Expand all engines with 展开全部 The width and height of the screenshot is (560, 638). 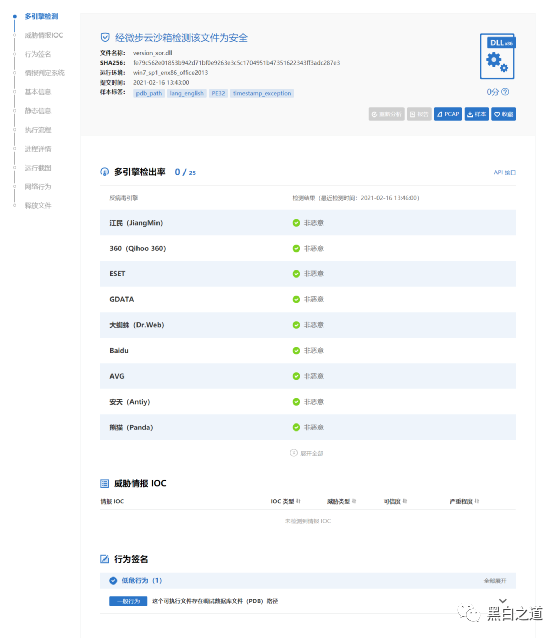click(x=307, y=453)
